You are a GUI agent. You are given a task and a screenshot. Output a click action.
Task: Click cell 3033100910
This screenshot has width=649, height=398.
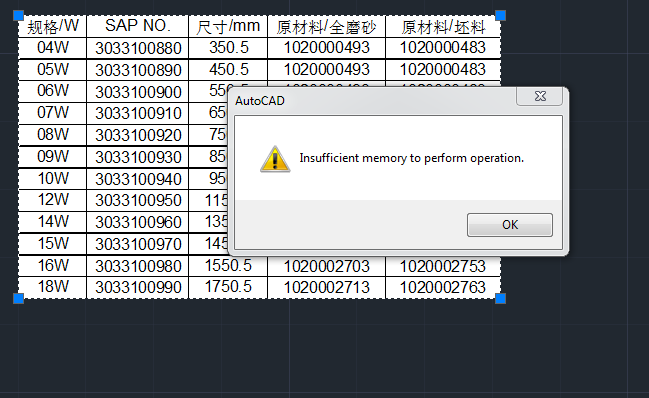click(x=138, y=113)
